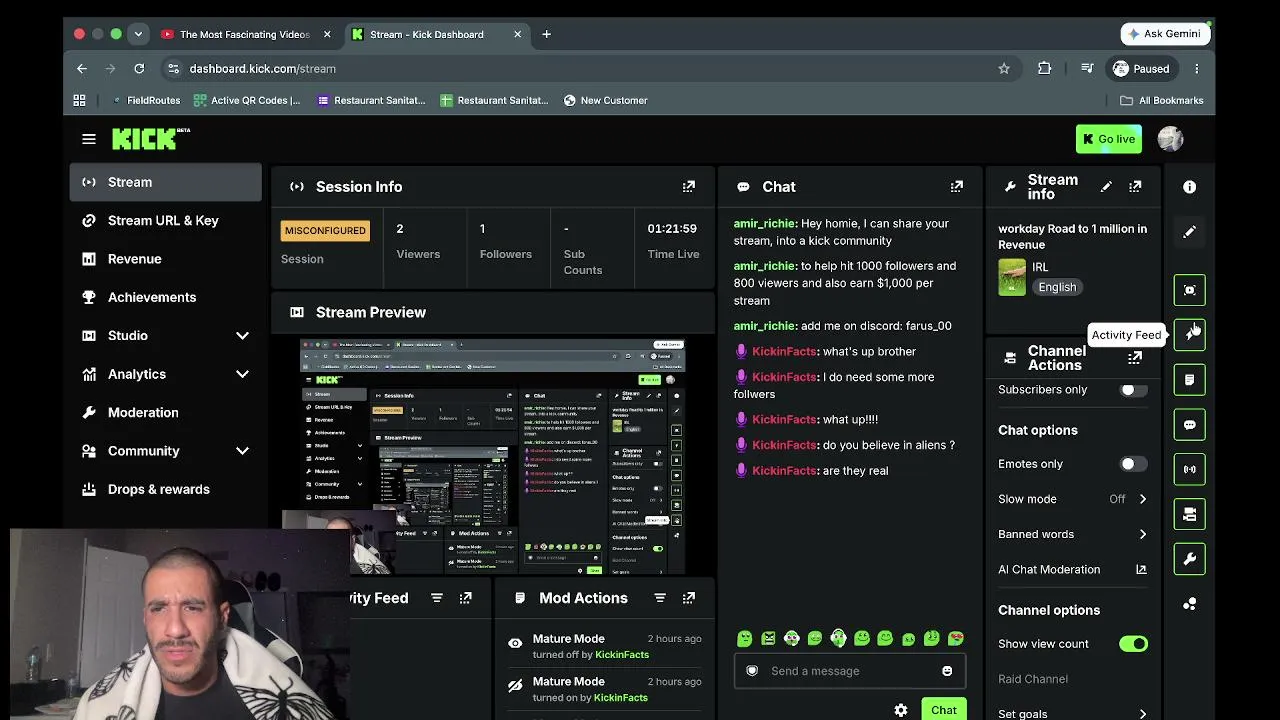Click the pencil icon in right rail
This screenshot has height=720, width=1280.
(x=1190, y=232)
